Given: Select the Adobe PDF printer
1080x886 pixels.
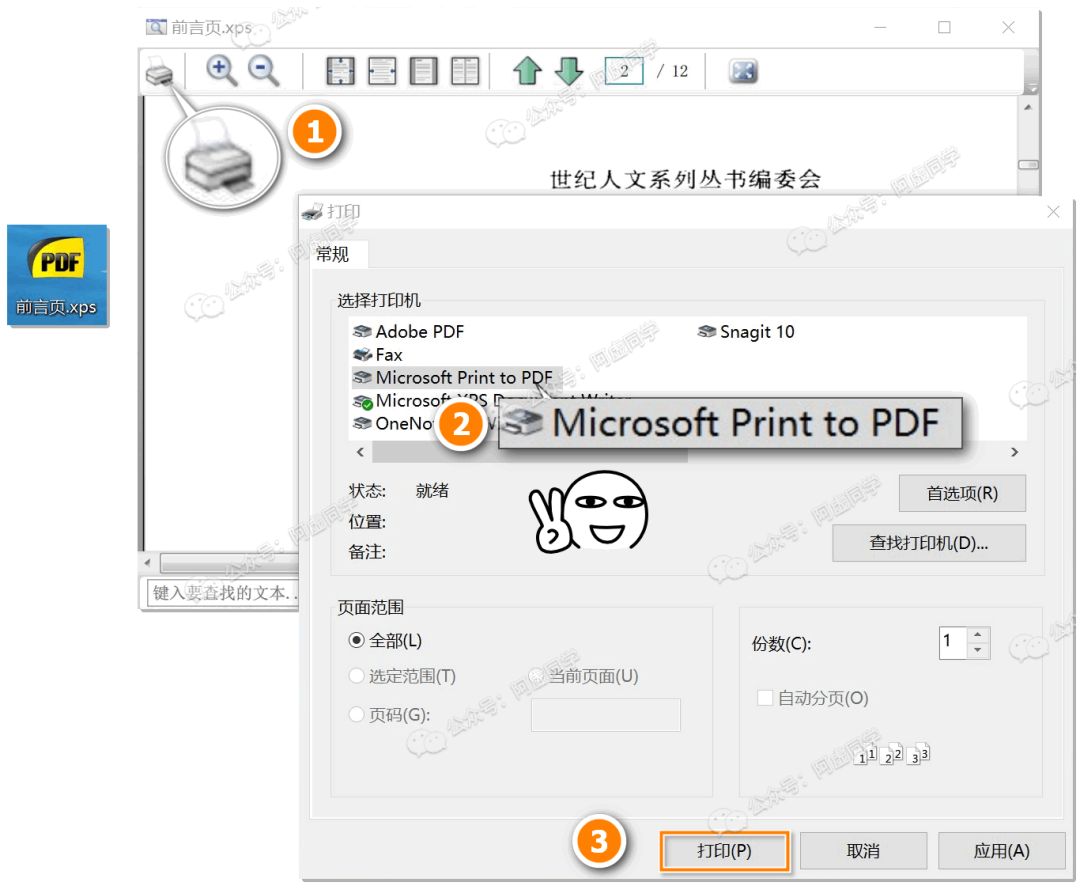Looking at the screenshot, I should 408,332.
